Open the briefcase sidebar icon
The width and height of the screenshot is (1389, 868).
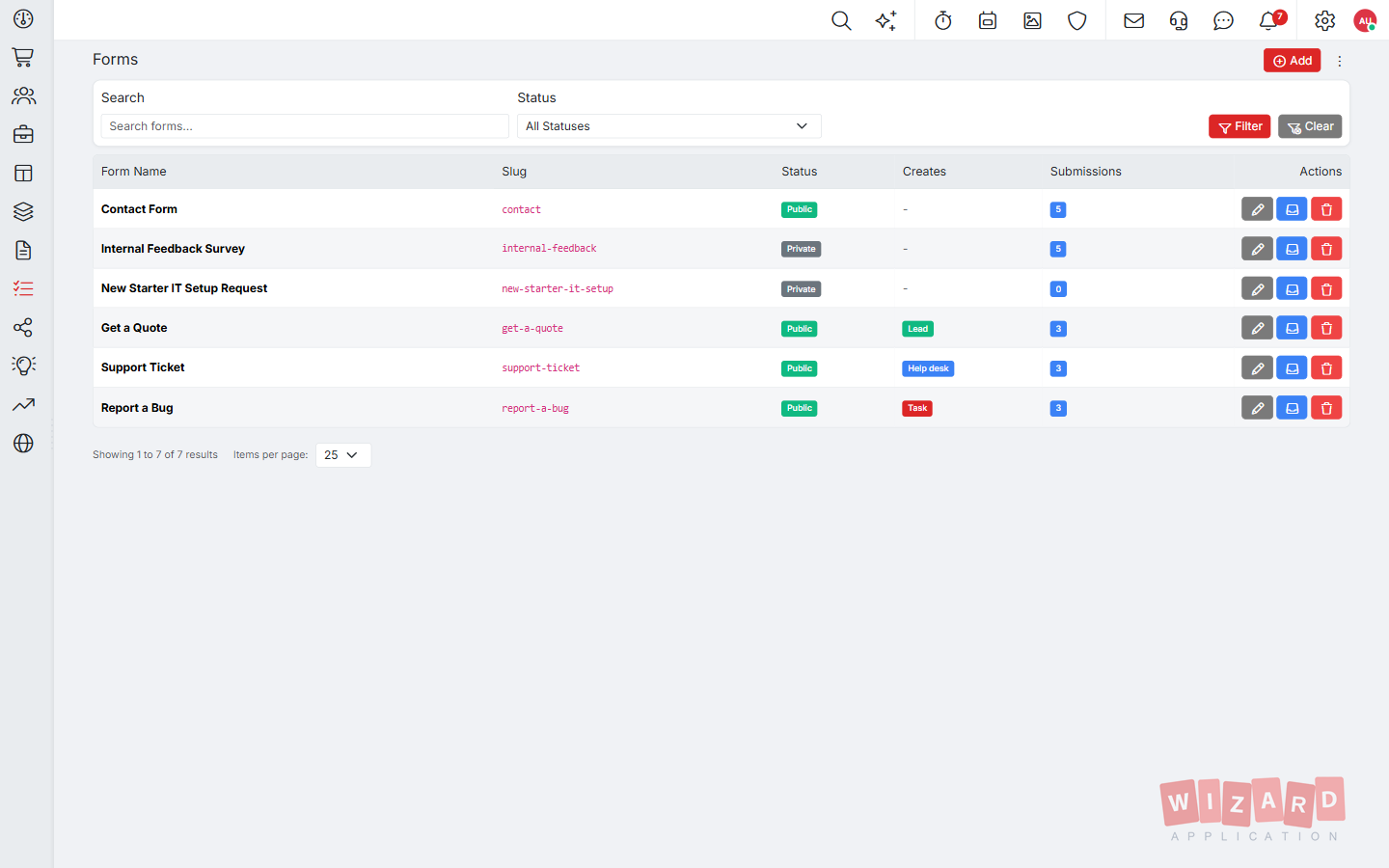point(23,135)
